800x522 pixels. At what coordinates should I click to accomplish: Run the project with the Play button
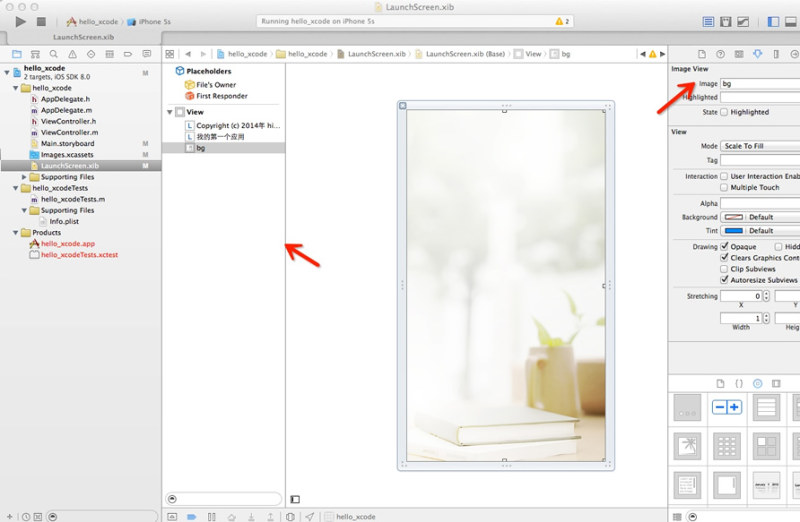20,21
